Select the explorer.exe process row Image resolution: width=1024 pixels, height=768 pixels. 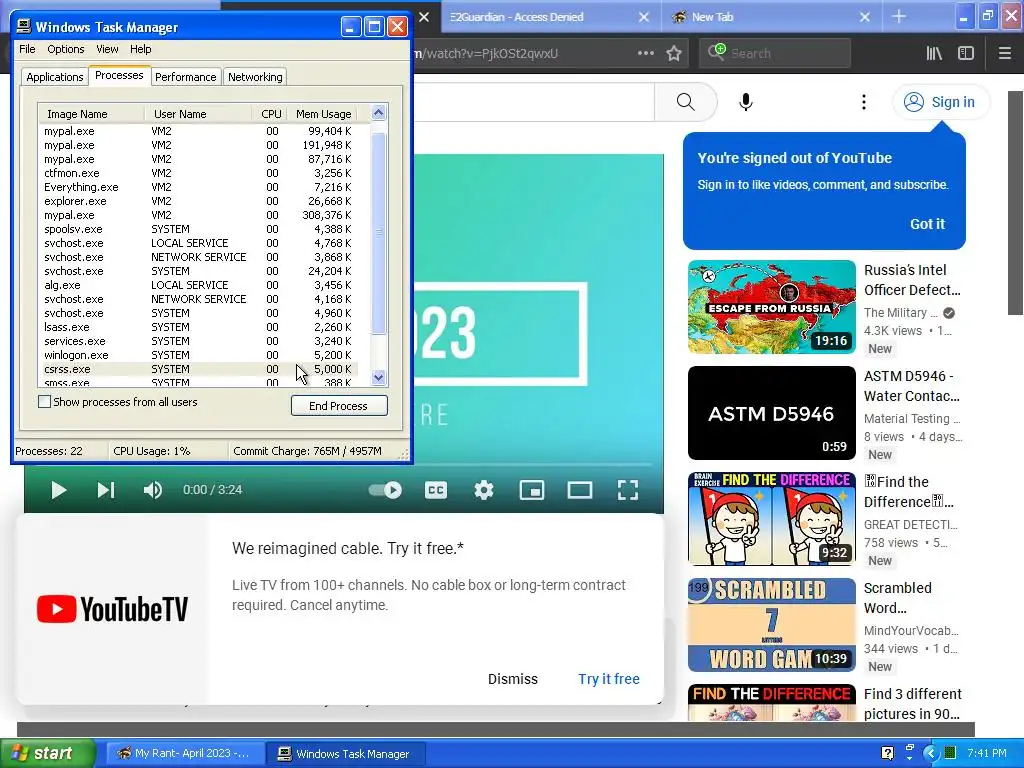[199, 201]
